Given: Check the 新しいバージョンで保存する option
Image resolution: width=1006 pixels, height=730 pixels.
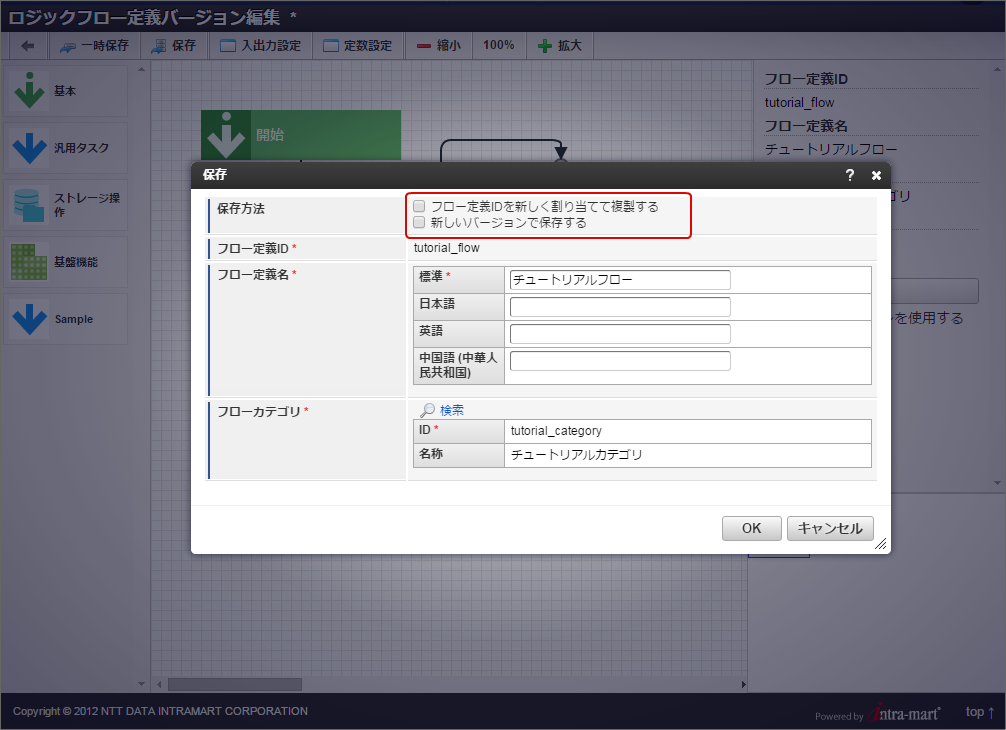Looking at the screenshot, I should [x=418, y=221].
